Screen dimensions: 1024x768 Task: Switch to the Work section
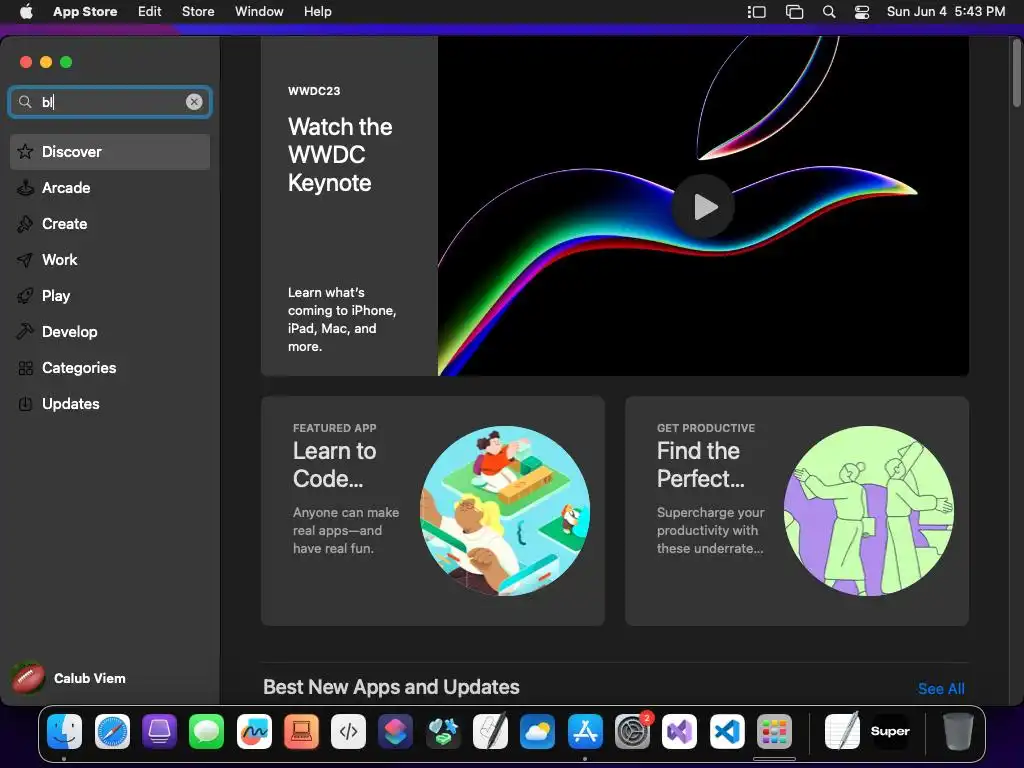[x=110, y=260]
